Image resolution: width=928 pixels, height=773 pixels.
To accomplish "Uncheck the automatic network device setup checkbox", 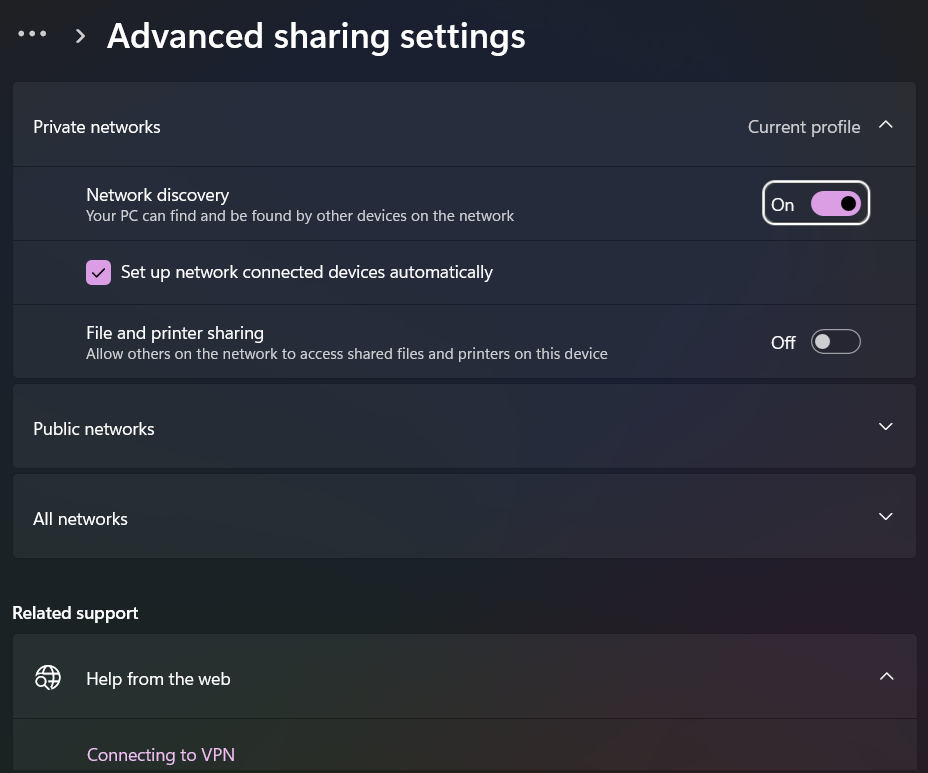I will [98, 272].
